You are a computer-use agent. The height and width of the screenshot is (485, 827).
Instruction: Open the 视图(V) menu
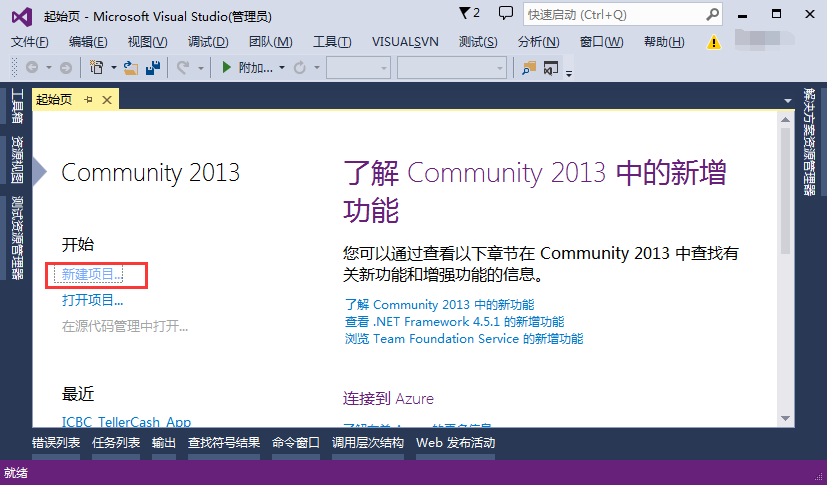[x=148, y=42]
